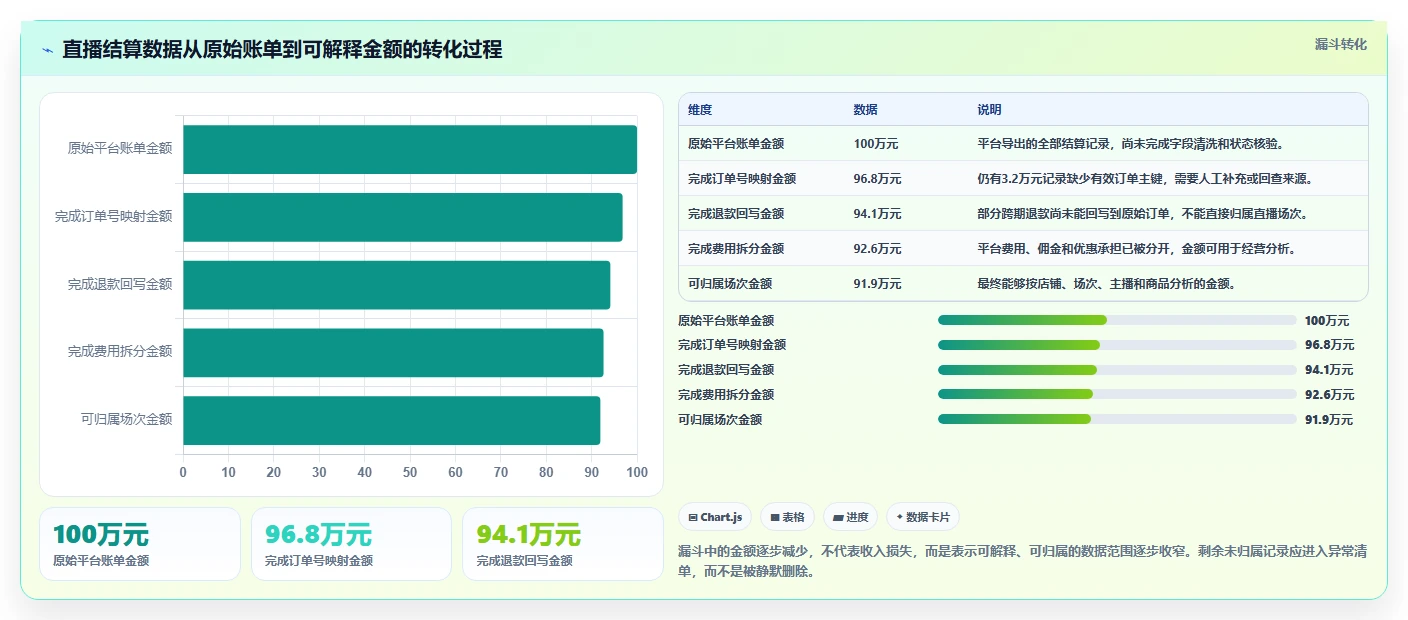Viewport: 1408px width, 620px height.
Task: Click the 数据卡片 tag chip
Action: pyautogui.click(x=923, y=517)
